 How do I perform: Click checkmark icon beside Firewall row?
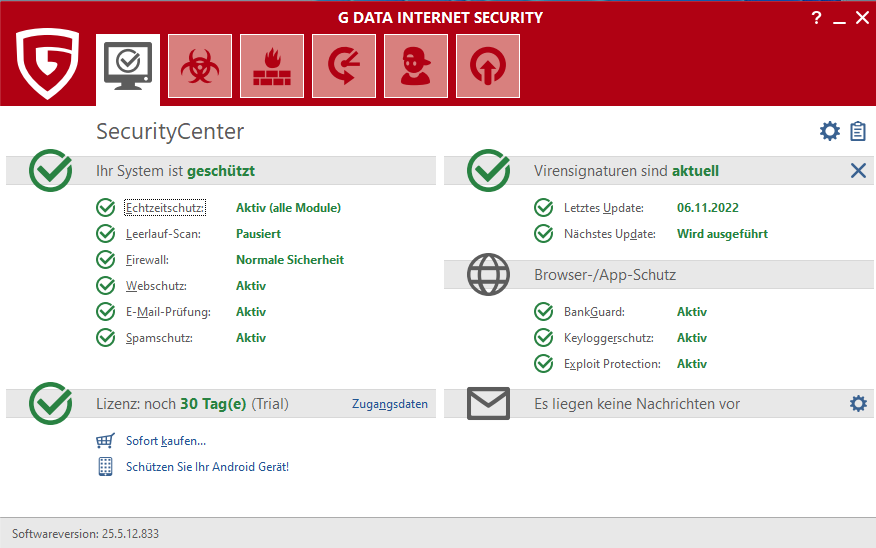pos(106,260)
